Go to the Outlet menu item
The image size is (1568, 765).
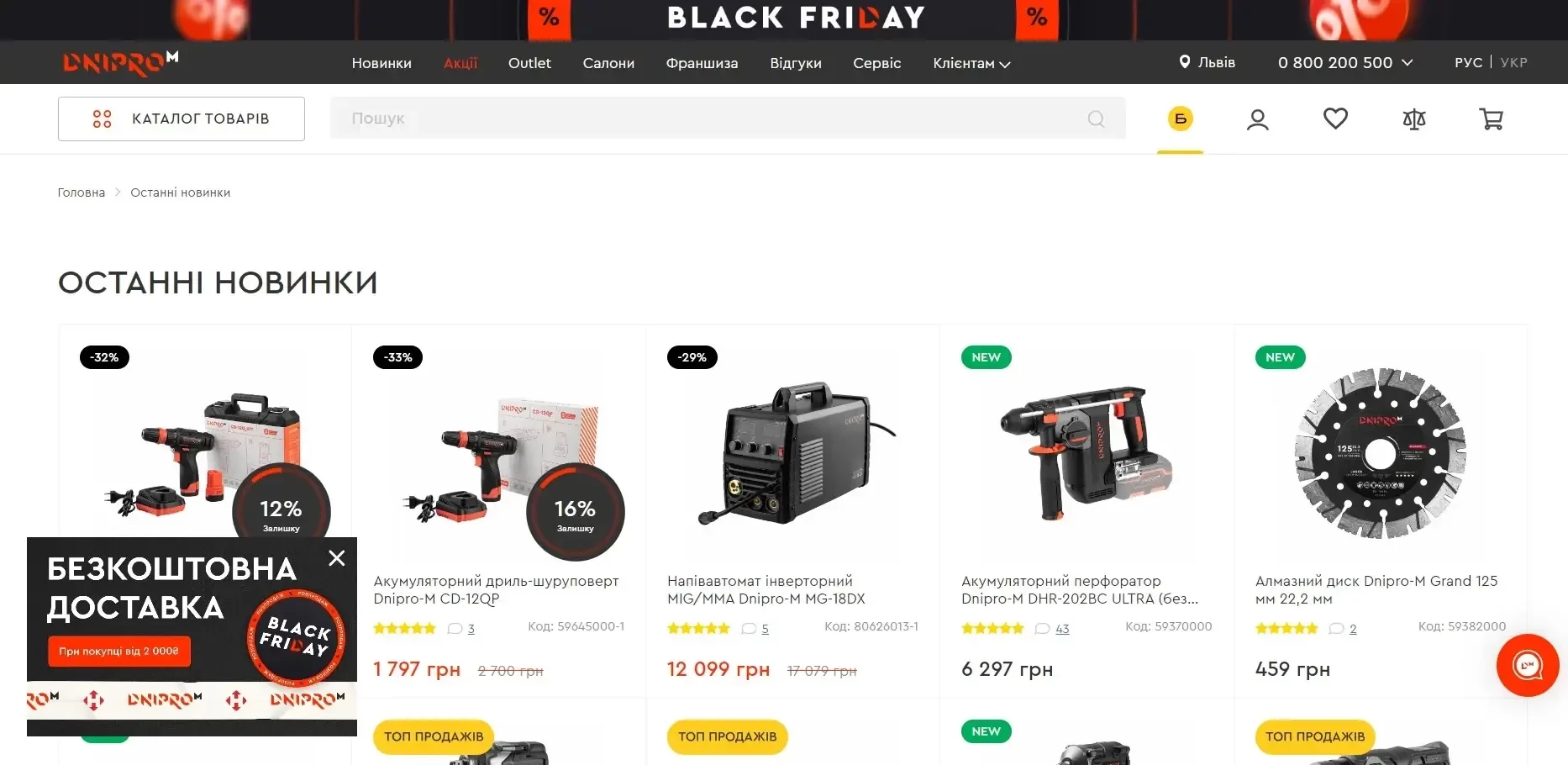pos(529,63)
